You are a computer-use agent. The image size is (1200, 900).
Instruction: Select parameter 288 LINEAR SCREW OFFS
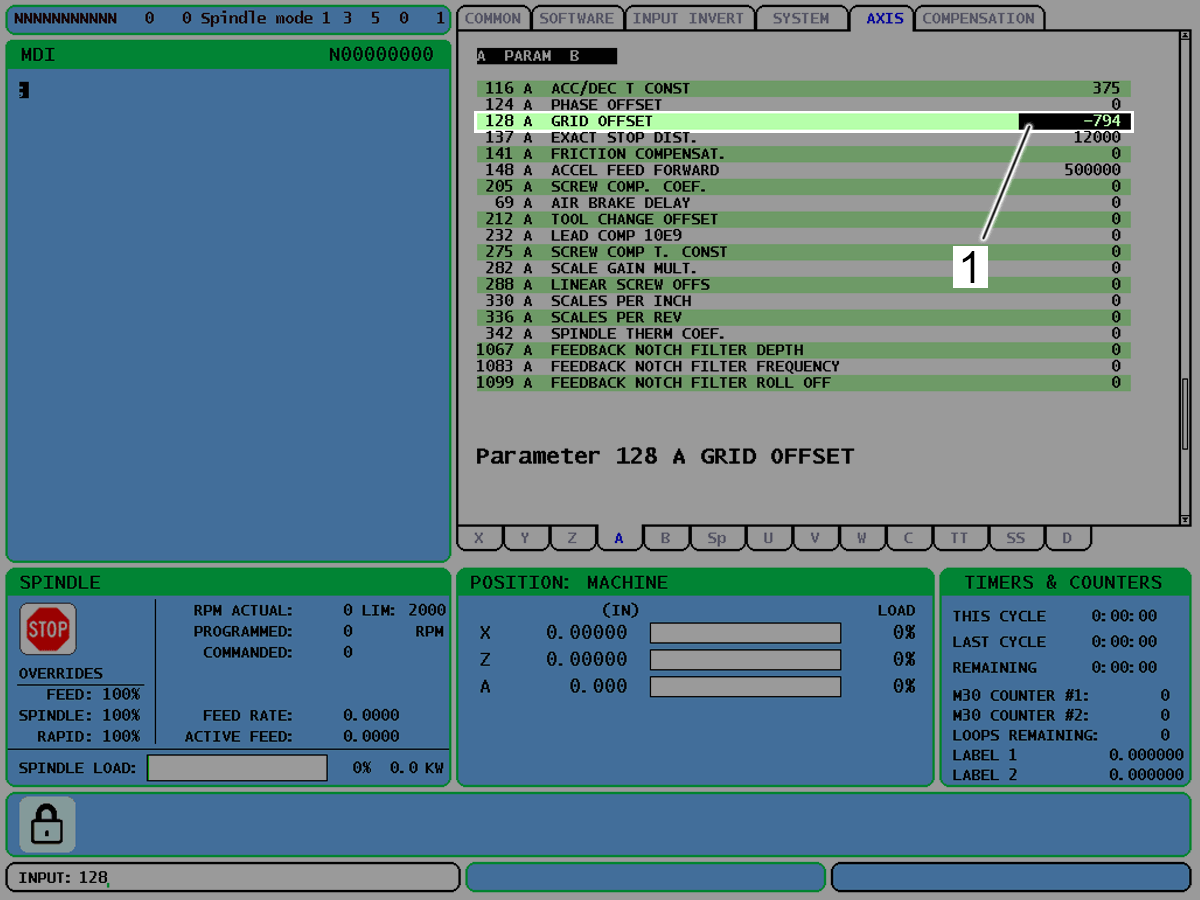click(x=803, y=285)
